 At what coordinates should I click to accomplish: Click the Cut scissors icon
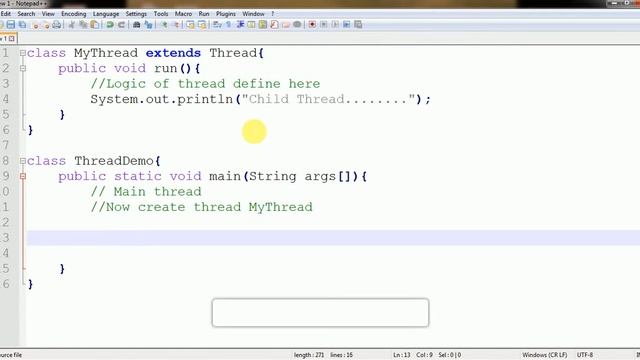(72, 24)
